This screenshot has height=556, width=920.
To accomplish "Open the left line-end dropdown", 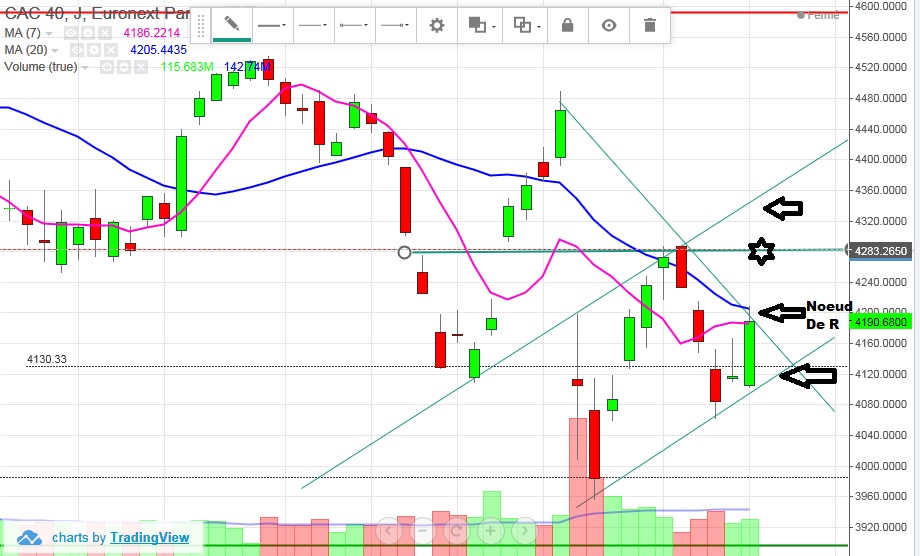I will 354,25.
